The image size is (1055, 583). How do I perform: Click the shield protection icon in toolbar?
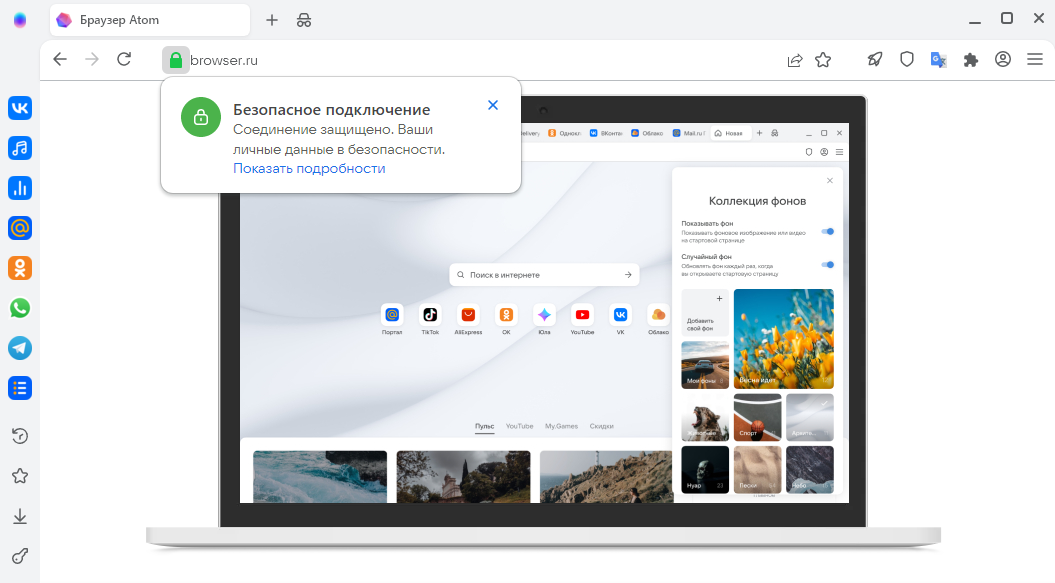906,59
